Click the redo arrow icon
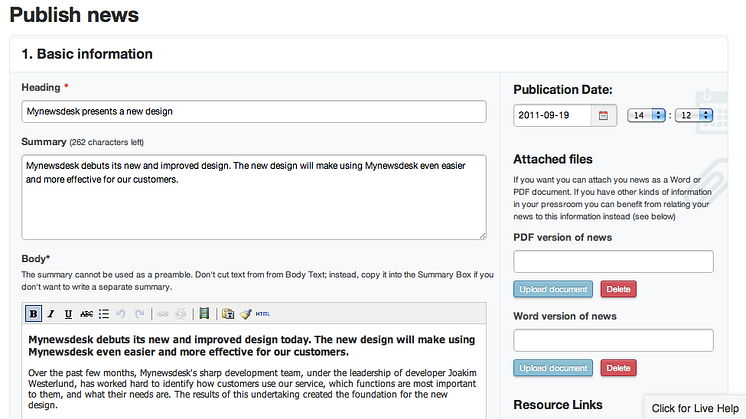 click(139, 314)
